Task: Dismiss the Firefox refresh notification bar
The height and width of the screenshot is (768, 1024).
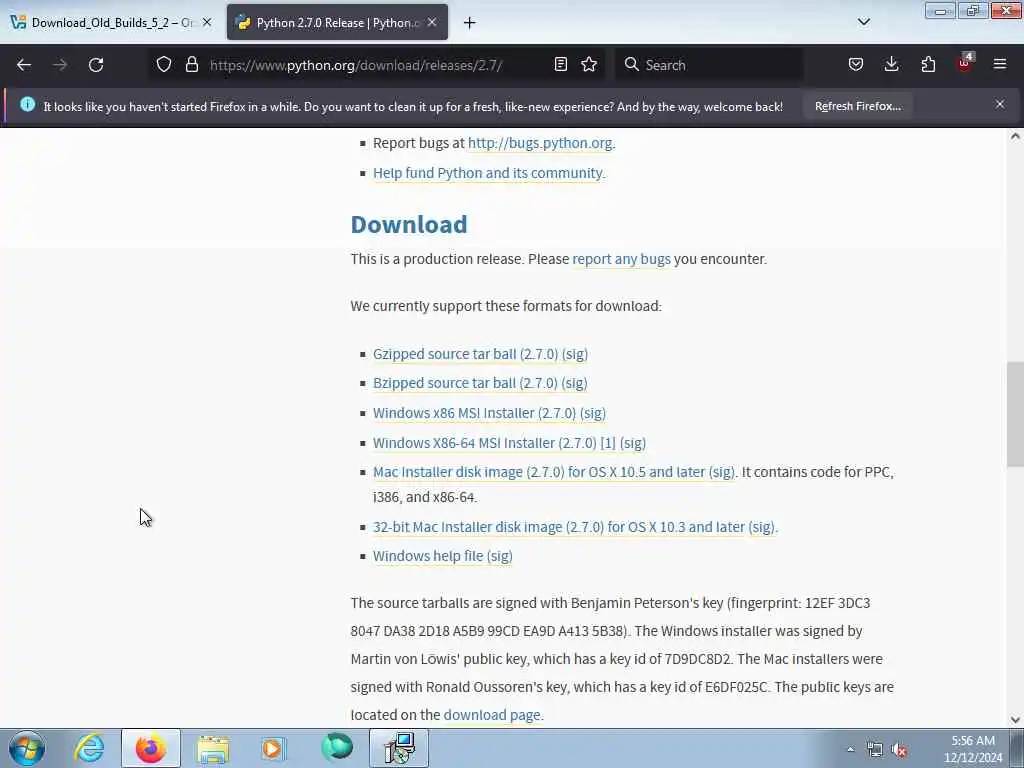Action: (1000, 104)
